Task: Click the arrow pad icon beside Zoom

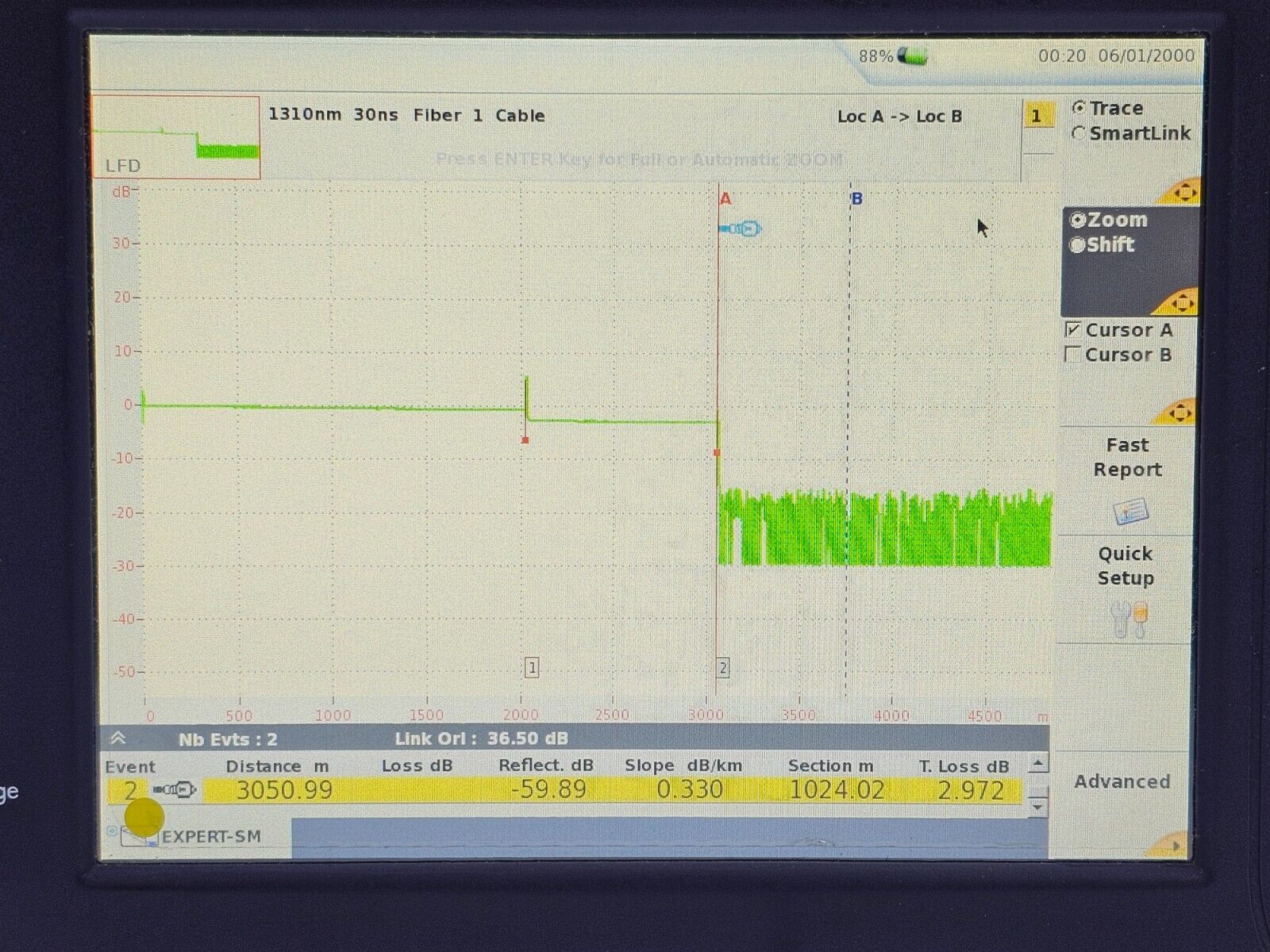Action: click(1182, 302)
